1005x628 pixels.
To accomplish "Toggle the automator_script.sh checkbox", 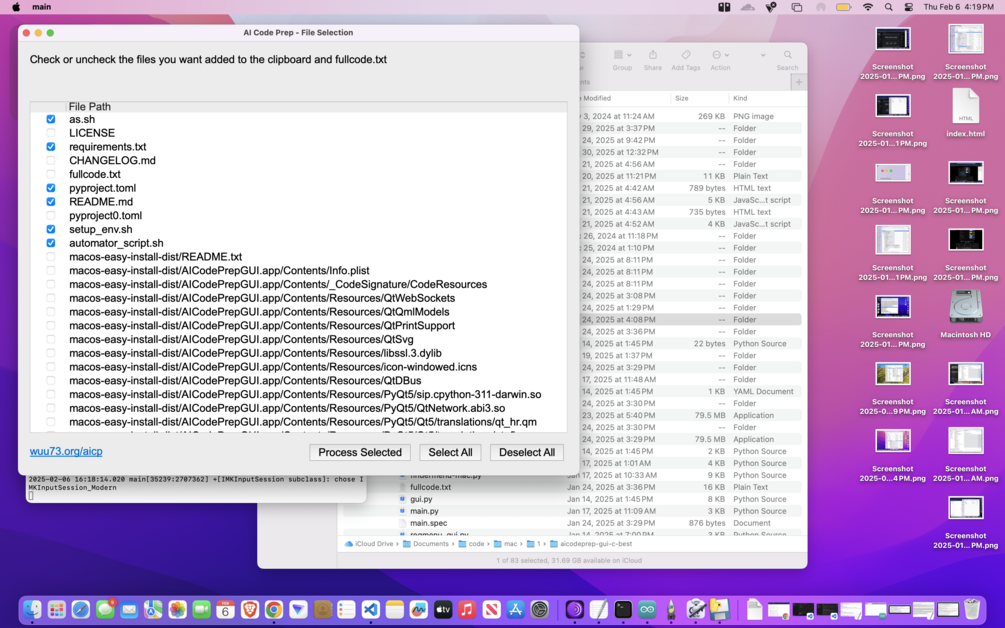I will [x=51, y=243].
